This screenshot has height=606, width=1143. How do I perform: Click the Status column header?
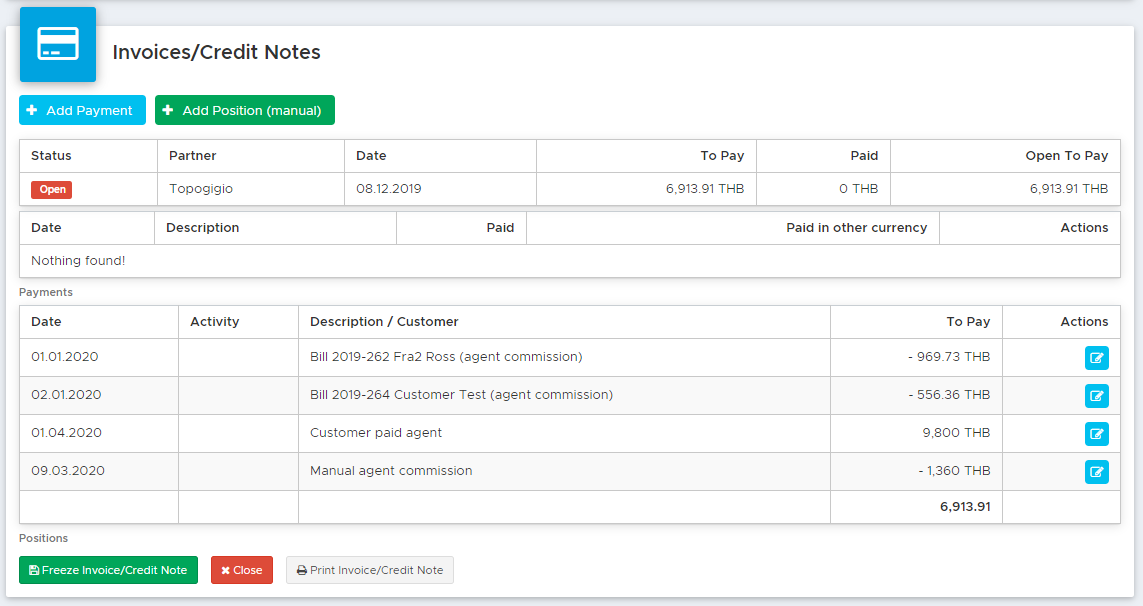point(51,156)
